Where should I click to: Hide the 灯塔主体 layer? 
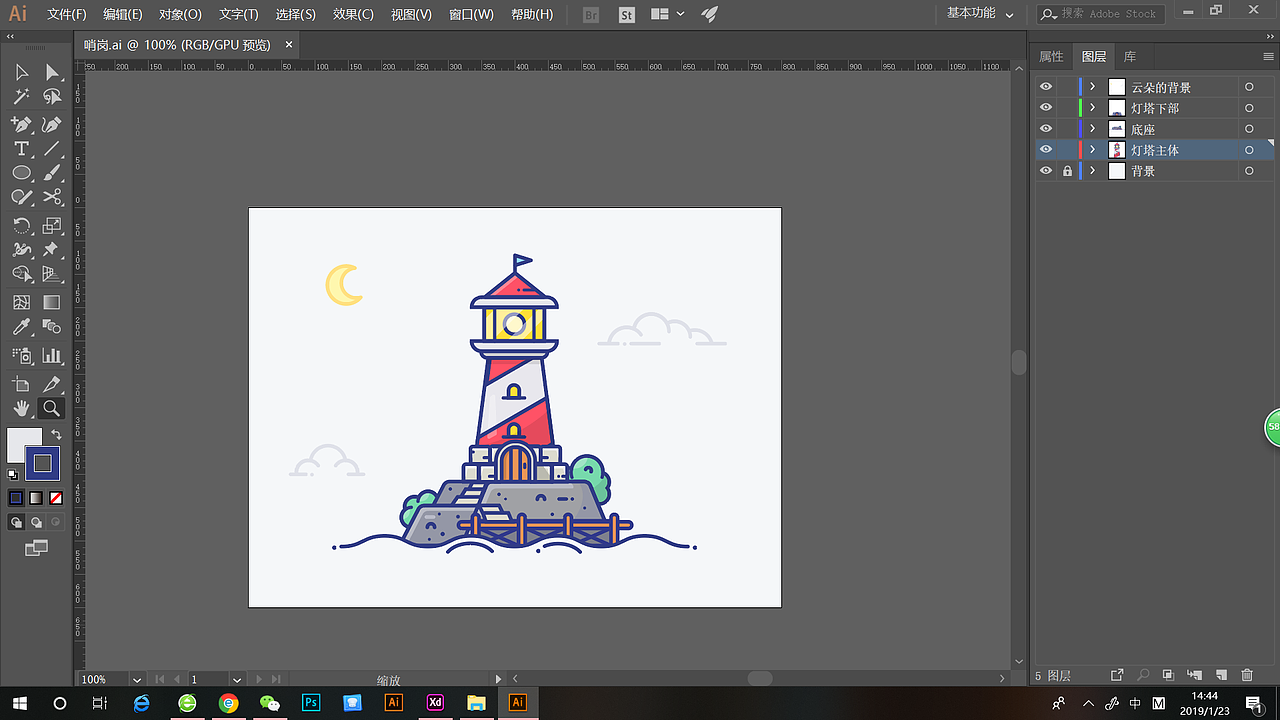1046,150
